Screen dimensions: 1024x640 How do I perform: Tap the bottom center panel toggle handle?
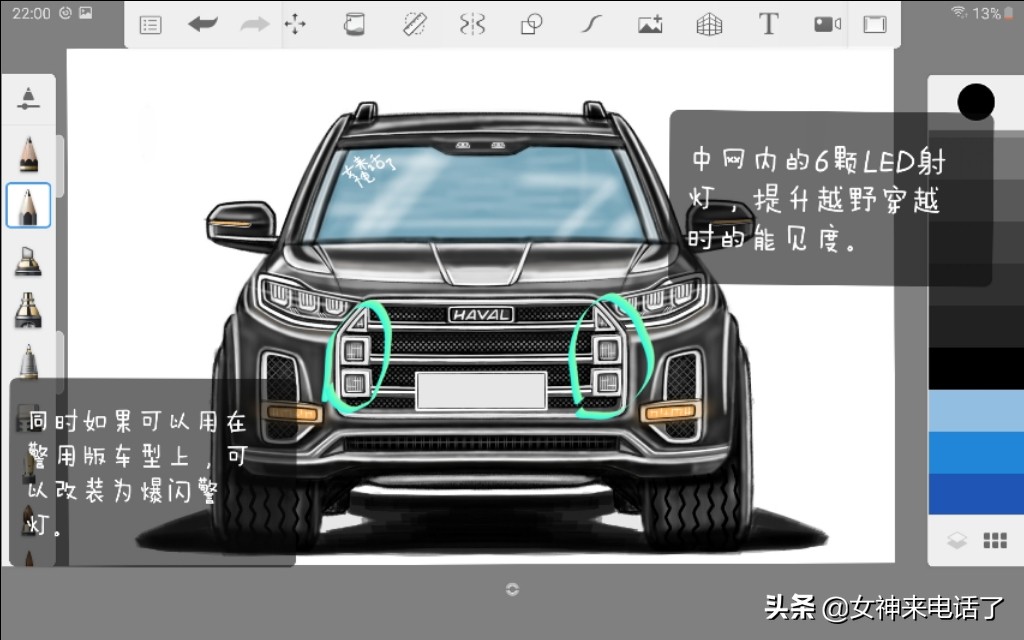point(512,590)
